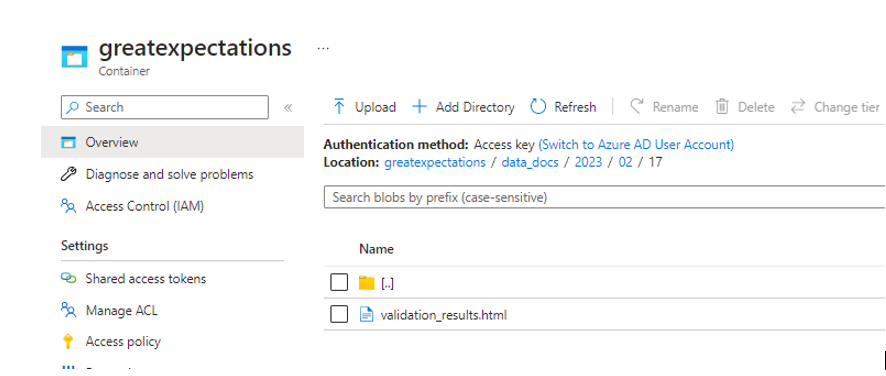The width and height of the screenshot is (886, 376).
Task: Go to greatexpectations in Location breadcrumb
Action: tap(435, 162)
